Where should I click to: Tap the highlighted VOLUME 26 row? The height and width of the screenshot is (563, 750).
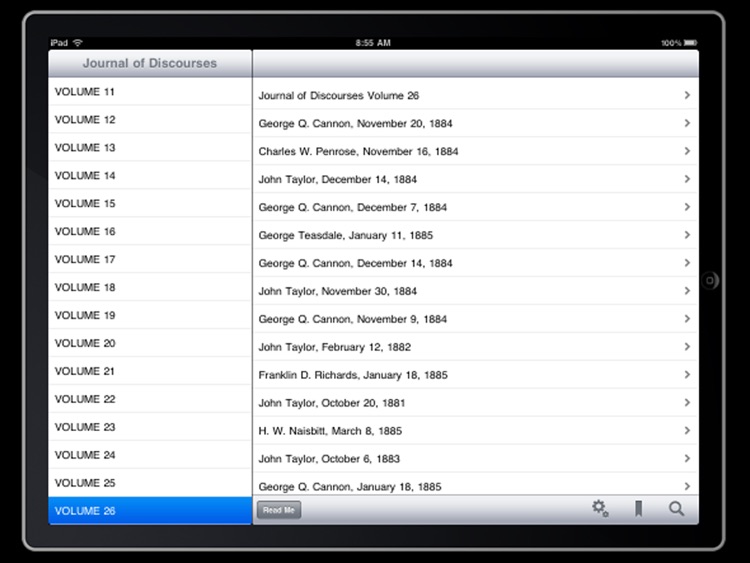(x=150, y=510)
